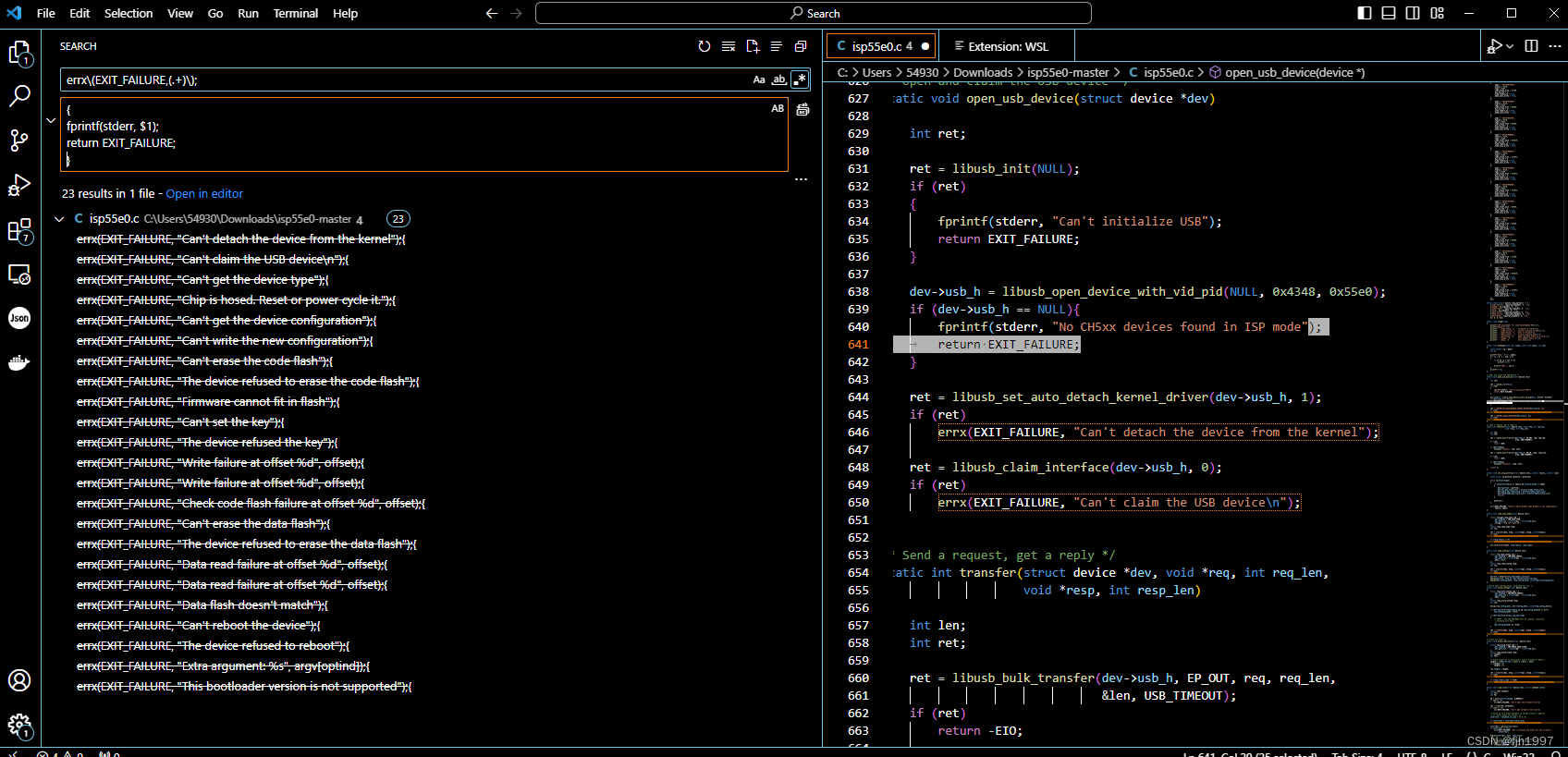Refresh the search results
Image resolution: width=1568 pixels, height=757 pixels.
pos(704,46)
